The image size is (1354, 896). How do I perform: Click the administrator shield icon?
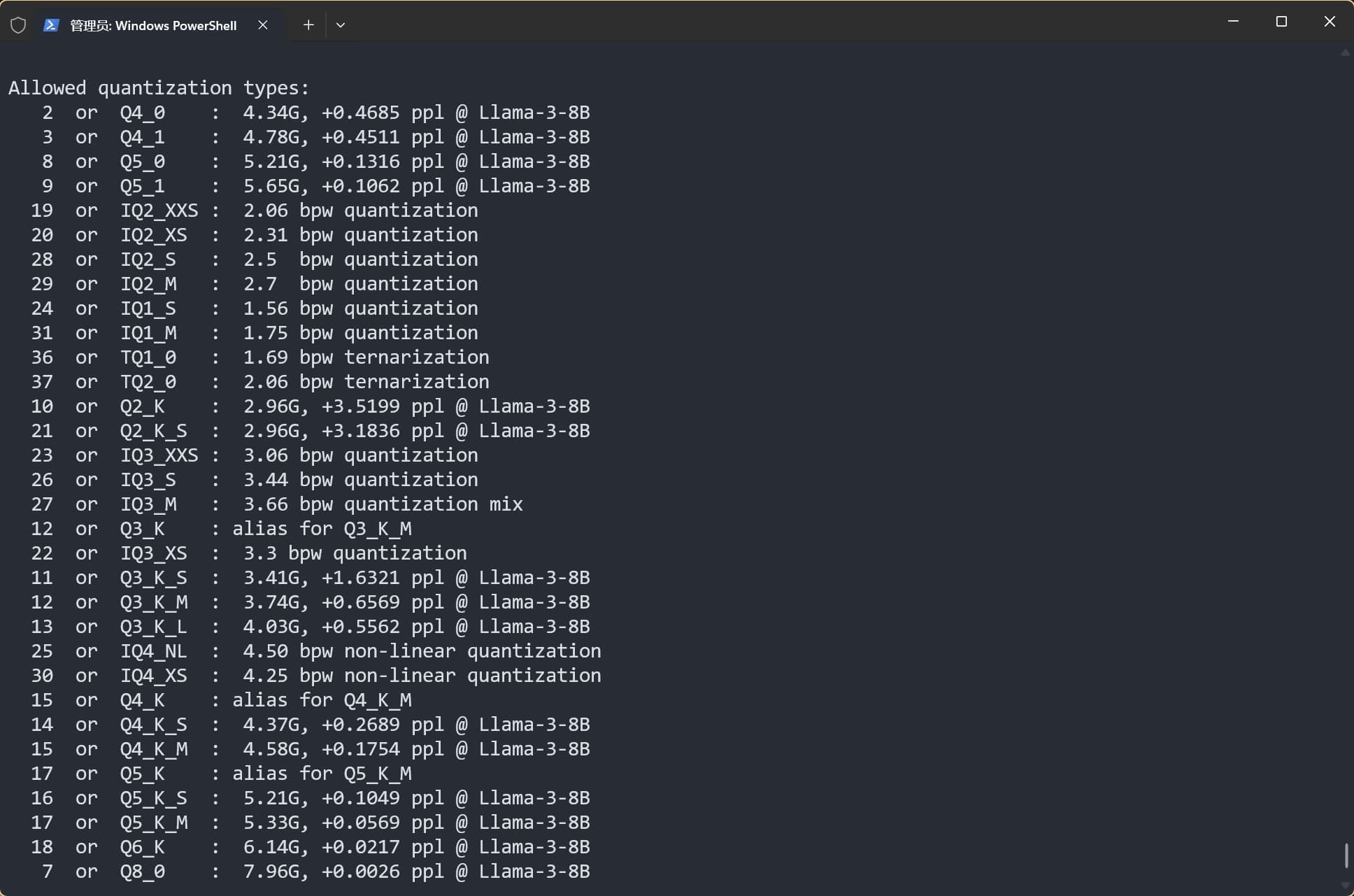coord(18,25)
